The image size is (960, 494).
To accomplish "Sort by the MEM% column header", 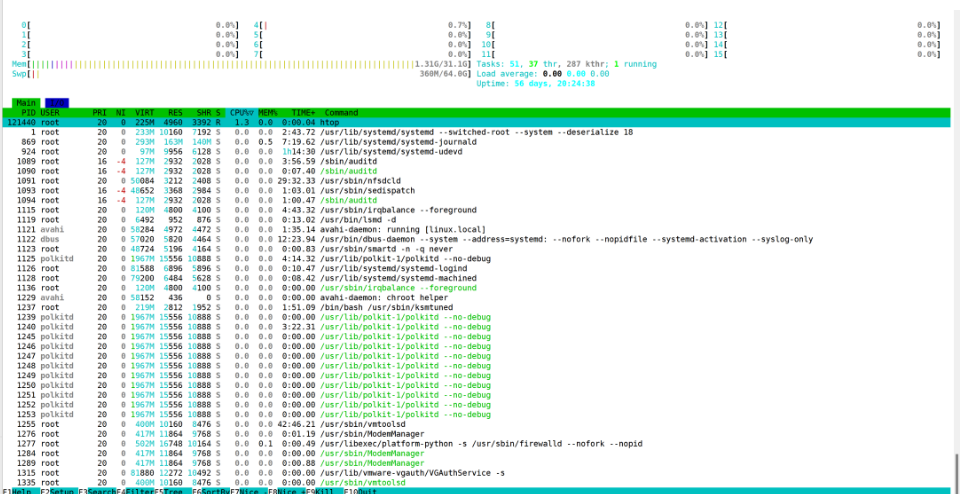I will click(x=268, y=113).
